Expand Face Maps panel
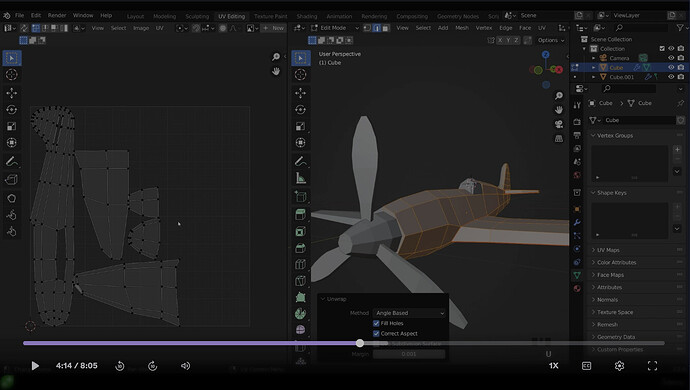This screenshot has height=390, width=690. tap(610, 275)
